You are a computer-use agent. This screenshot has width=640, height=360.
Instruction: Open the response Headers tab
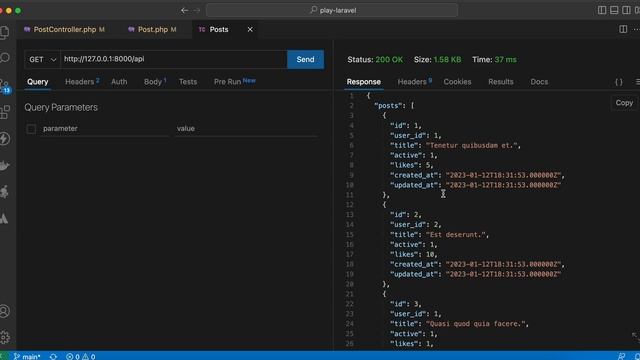(x=414, y=82)
